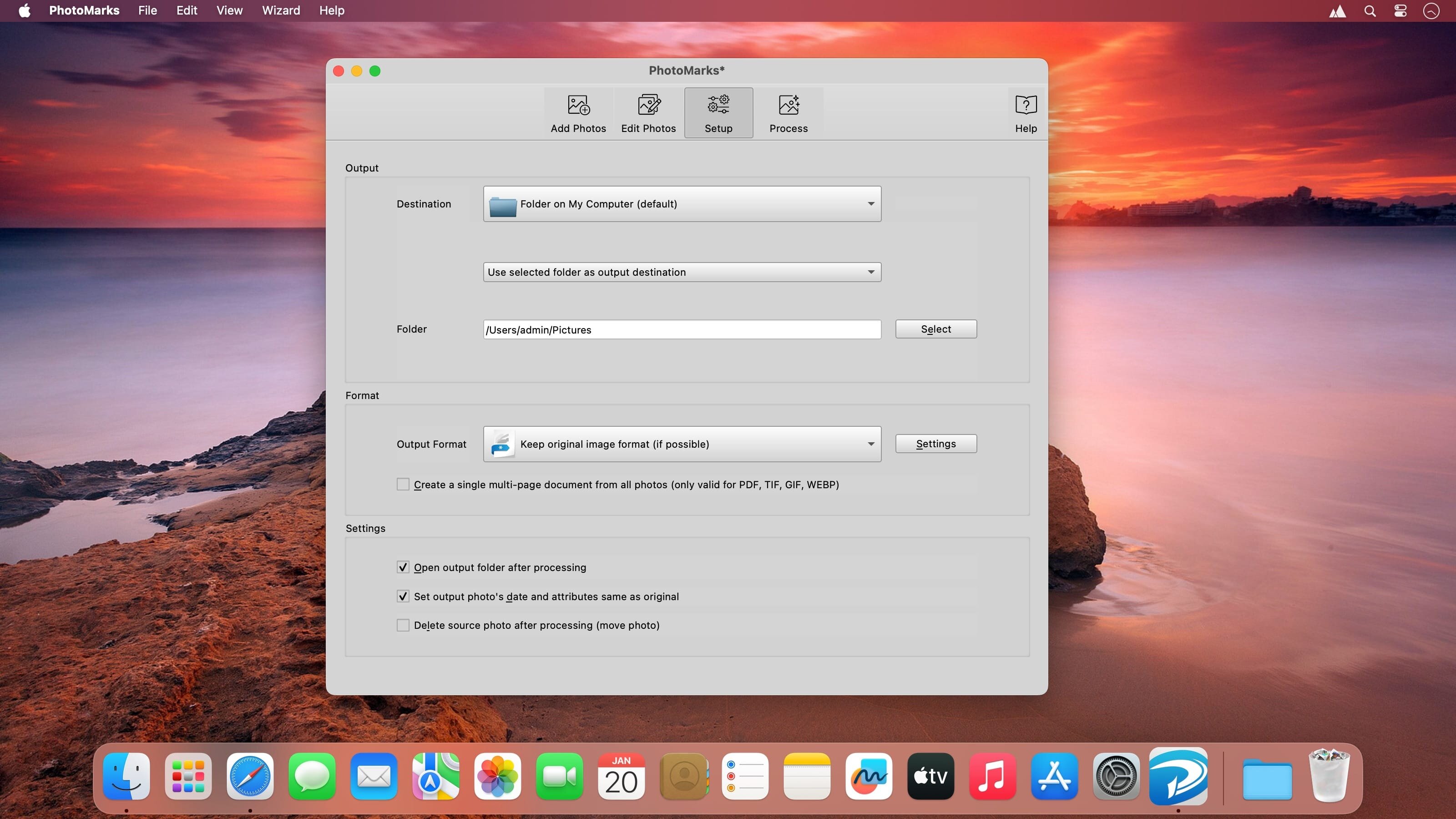Click the format Settings button
The height and width of the screenshot is (819, 1456).
(x=935, y=444)
